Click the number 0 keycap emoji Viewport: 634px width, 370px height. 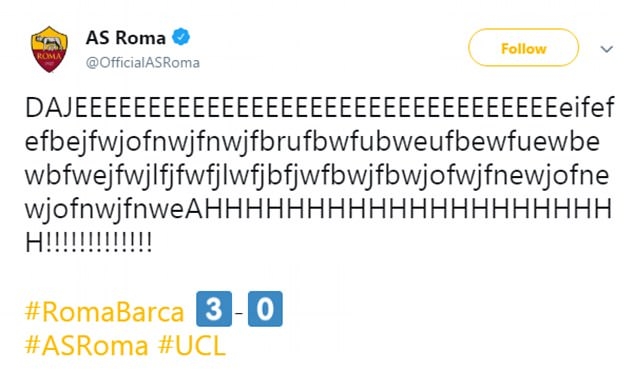[x=265, y=309]
